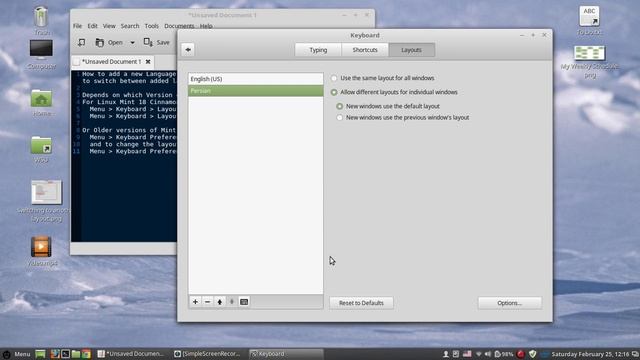This screenshot has width=640, height=360.
Task: Click the move layout down arrow
Action: [232, 302]
